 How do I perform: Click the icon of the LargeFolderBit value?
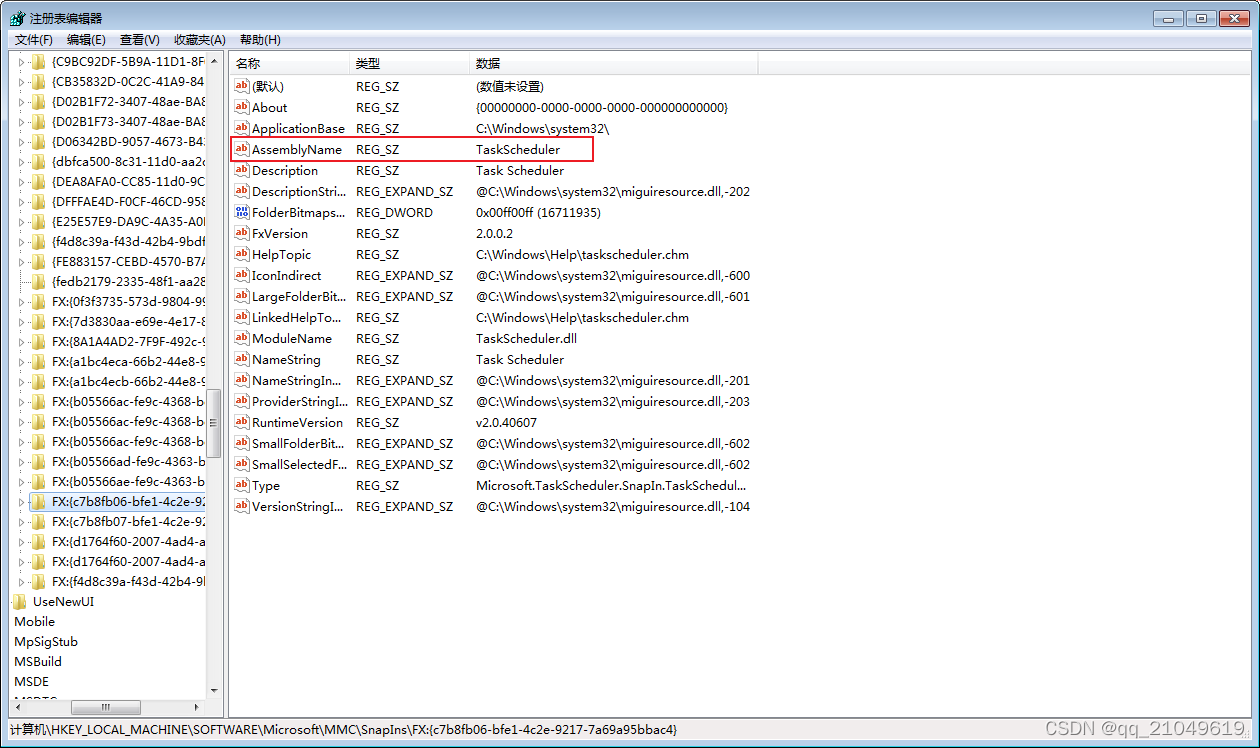click(241, 296)
